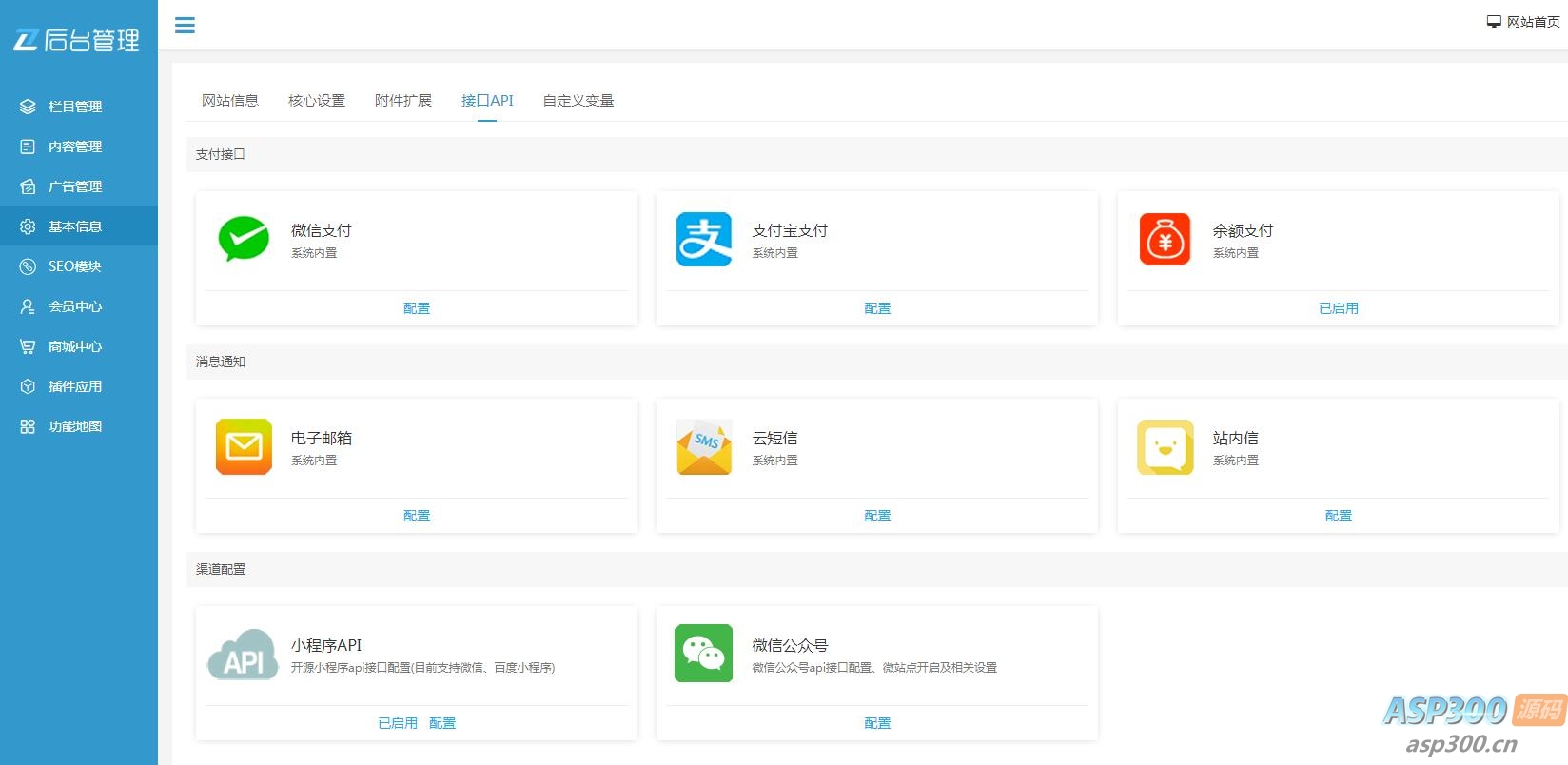Expand 内容管理 sidebar menu
Screen dimensions: 1568x765
point(75,147)
